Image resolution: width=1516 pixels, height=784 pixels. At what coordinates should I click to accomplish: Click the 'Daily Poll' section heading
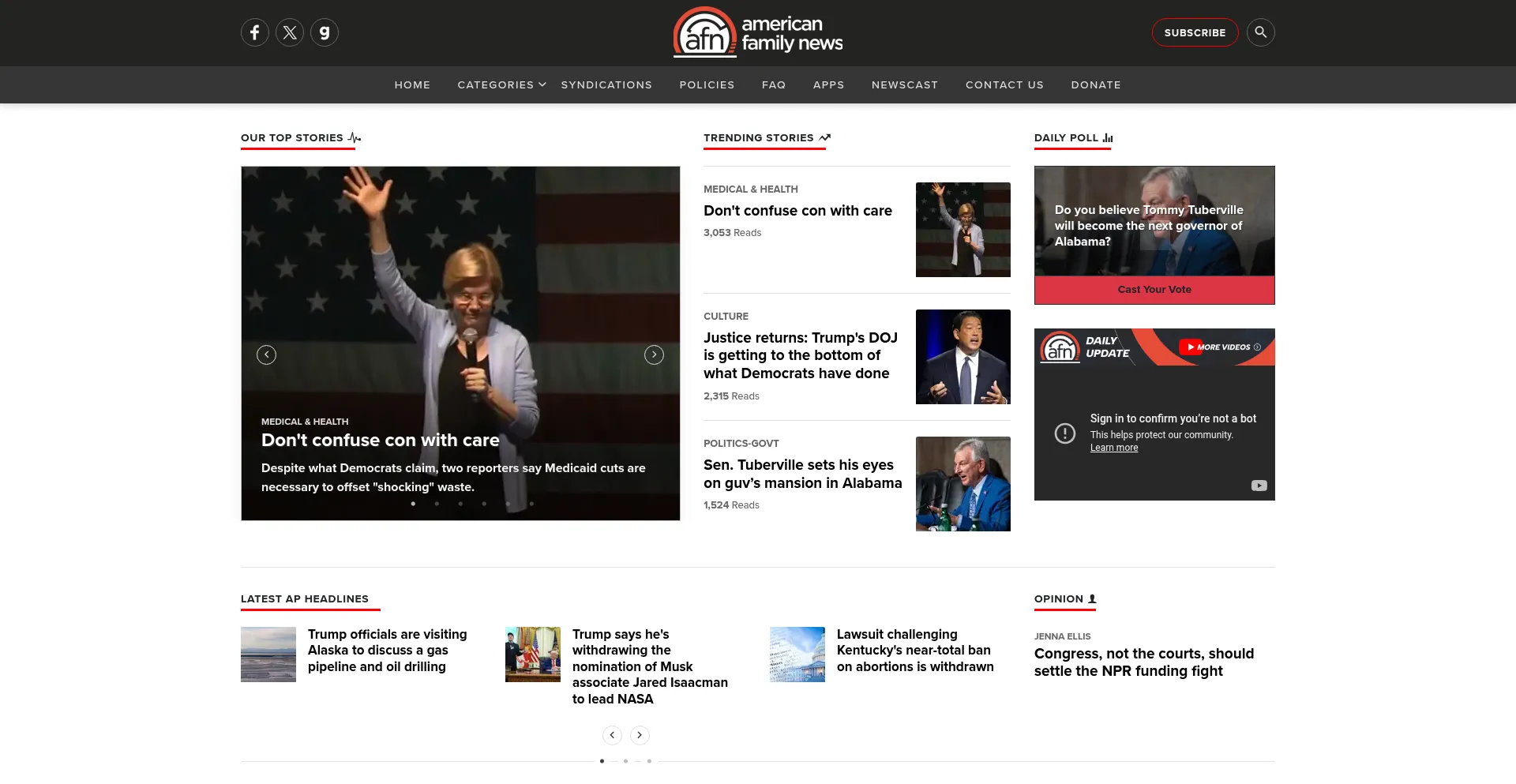[1067, 138]
